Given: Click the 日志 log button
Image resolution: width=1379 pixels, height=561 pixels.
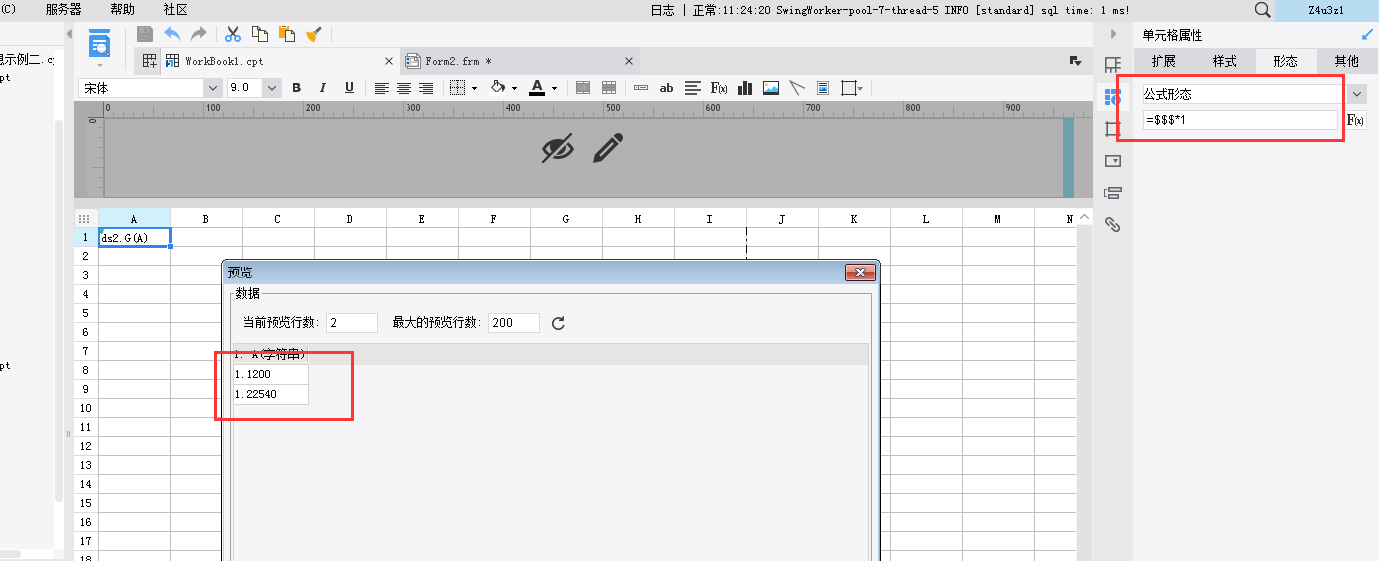Looking at the screenshot, I should [x=662, y=10].
